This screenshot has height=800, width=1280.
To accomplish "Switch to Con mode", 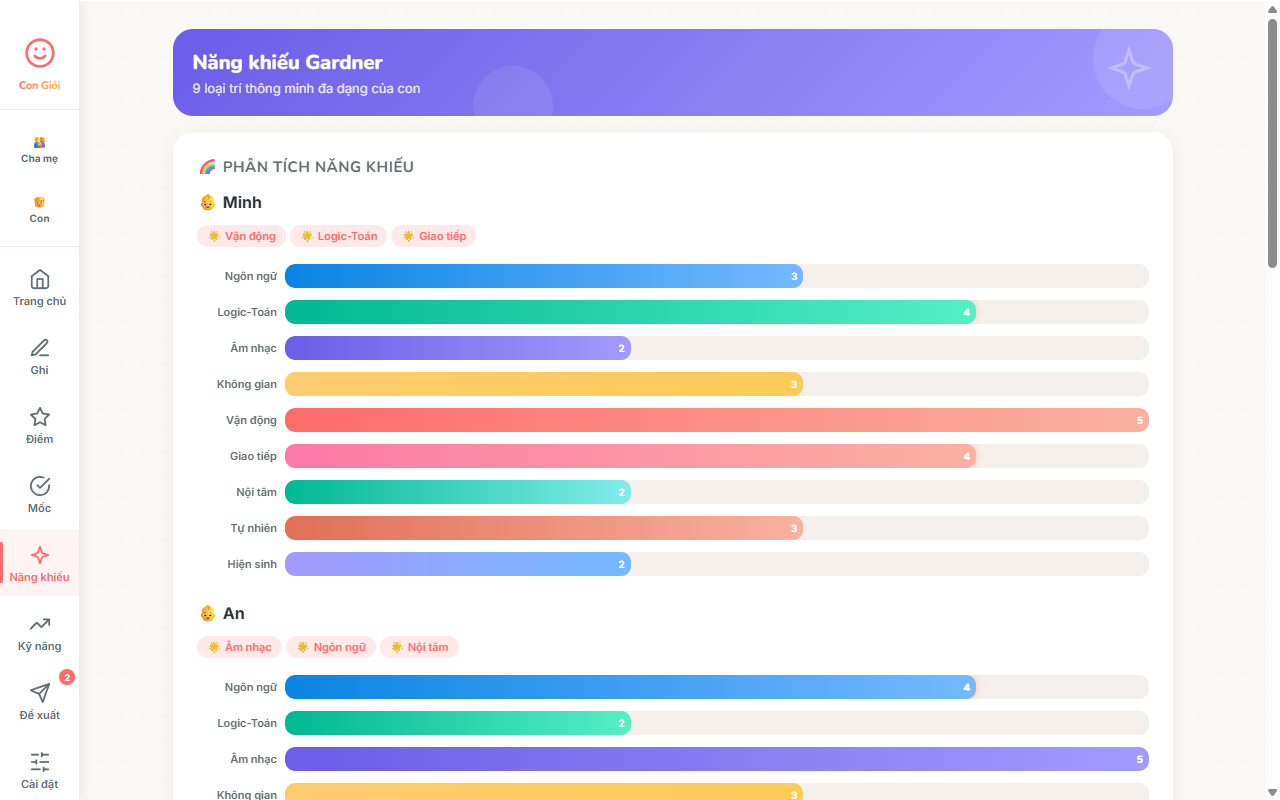I will point(39,209).
